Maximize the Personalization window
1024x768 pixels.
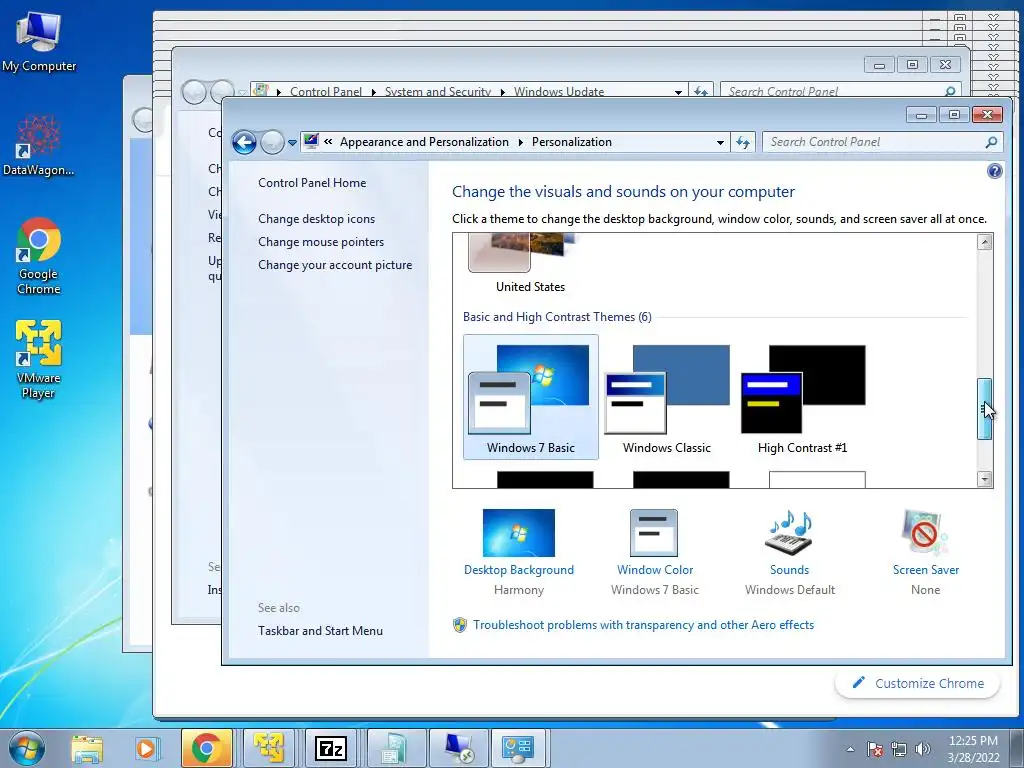click(x=954, y=115)
